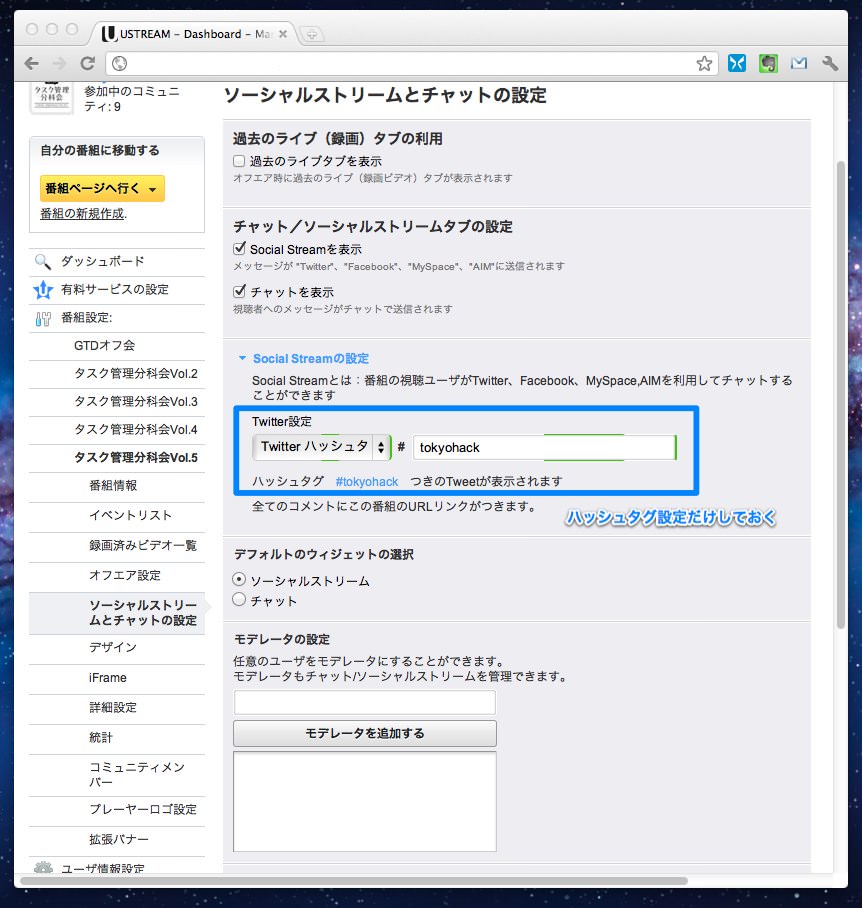This screenshot has width=863, height=908.
Task: Open イベントリスト in the sidebar
Action: 130,515
